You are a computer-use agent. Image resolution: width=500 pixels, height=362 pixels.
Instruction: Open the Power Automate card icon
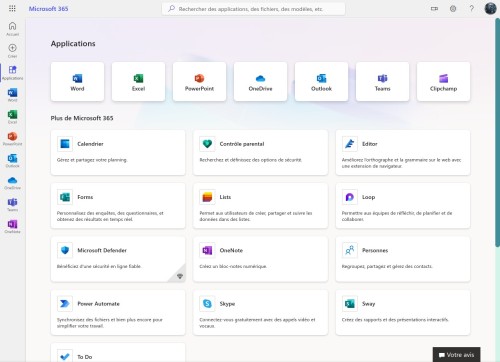(65, 303)
